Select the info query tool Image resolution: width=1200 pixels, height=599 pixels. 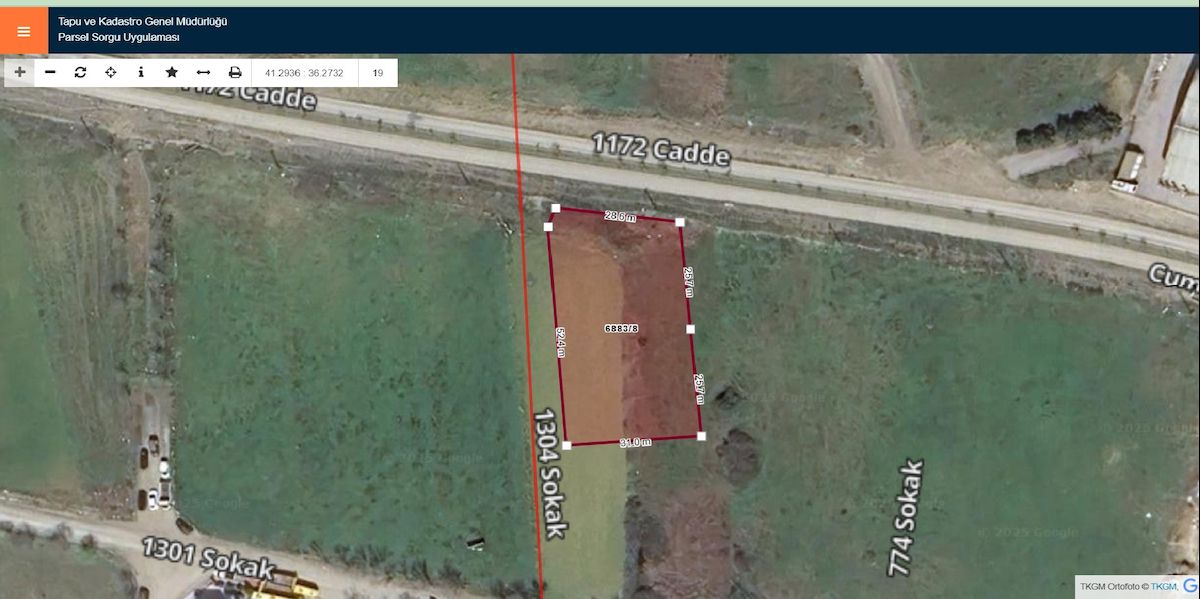pyautogui.click(x=141, y=72)
